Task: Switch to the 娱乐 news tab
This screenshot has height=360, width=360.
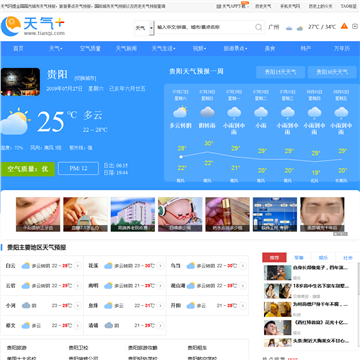Action: (x=323, y=258)
